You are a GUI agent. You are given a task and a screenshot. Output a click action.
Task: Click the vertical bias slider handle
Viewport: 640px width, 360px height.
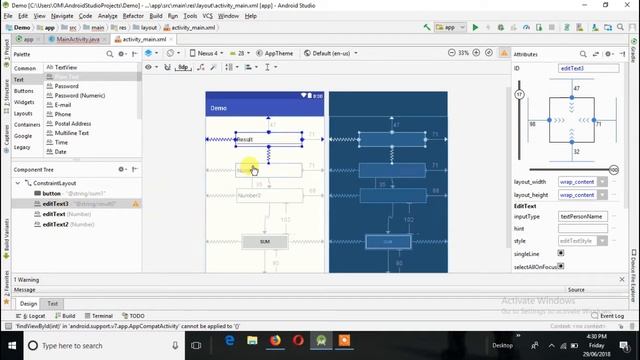click(x=519, y=94)
